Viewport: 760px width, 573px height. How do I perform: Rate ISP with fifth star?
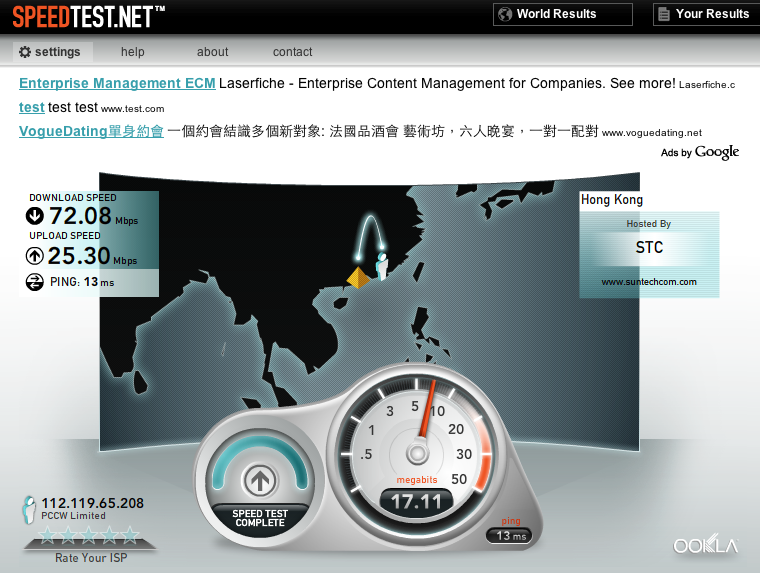[x=130, y=535]
